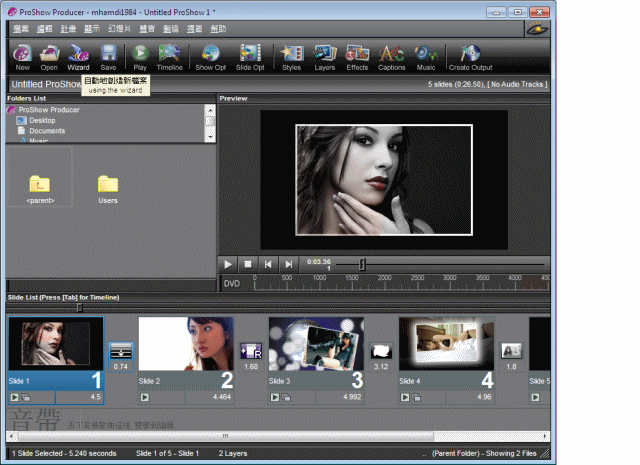Select the Slide 2 thumbnail
Screen dimensions: 640x465
[x=186, y=344]
